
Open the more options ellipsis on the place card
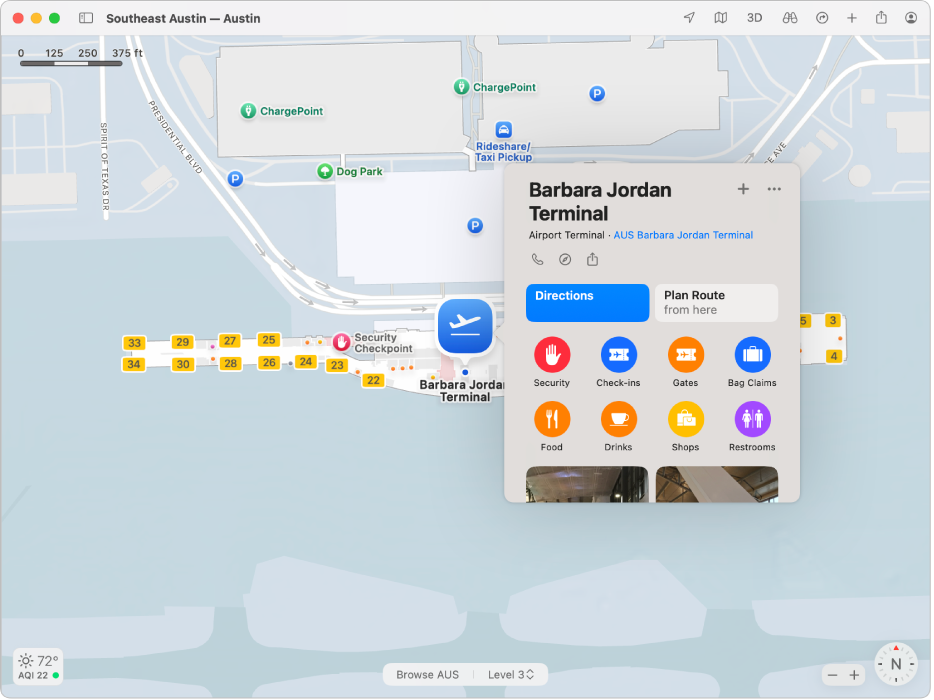774,189
